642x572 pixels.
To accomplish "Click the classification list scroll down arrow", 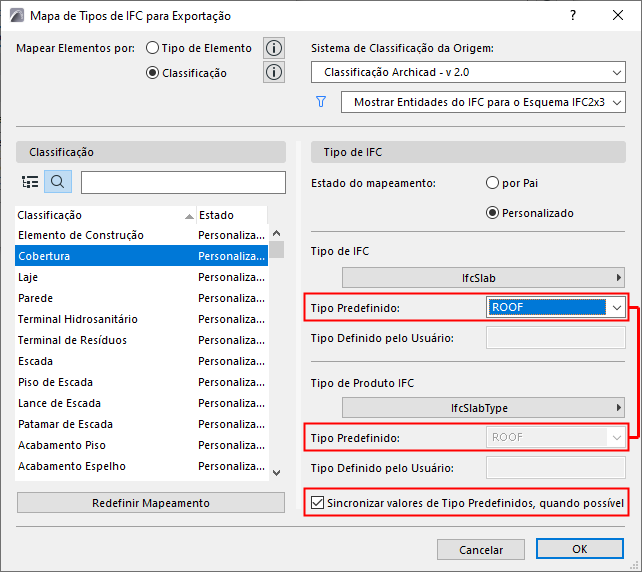I will click(277, 473).
